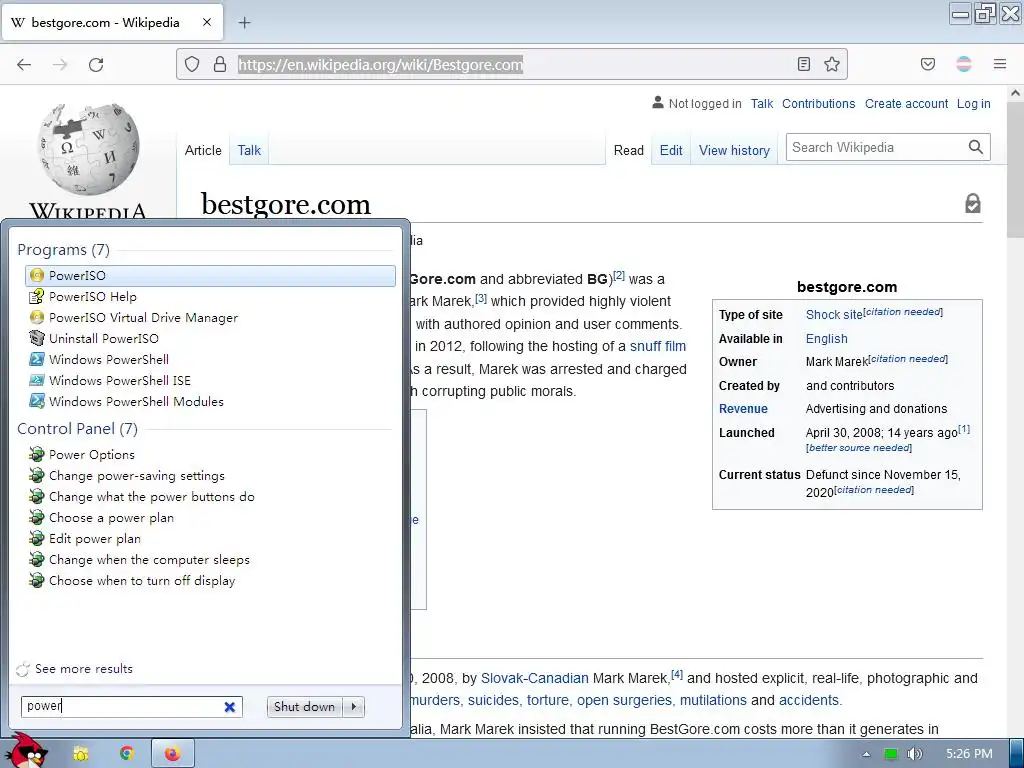Image resolution: width=1024 pixels, height=768 pixels.
Task: Open Change power-saving settings
Action: 210,475
